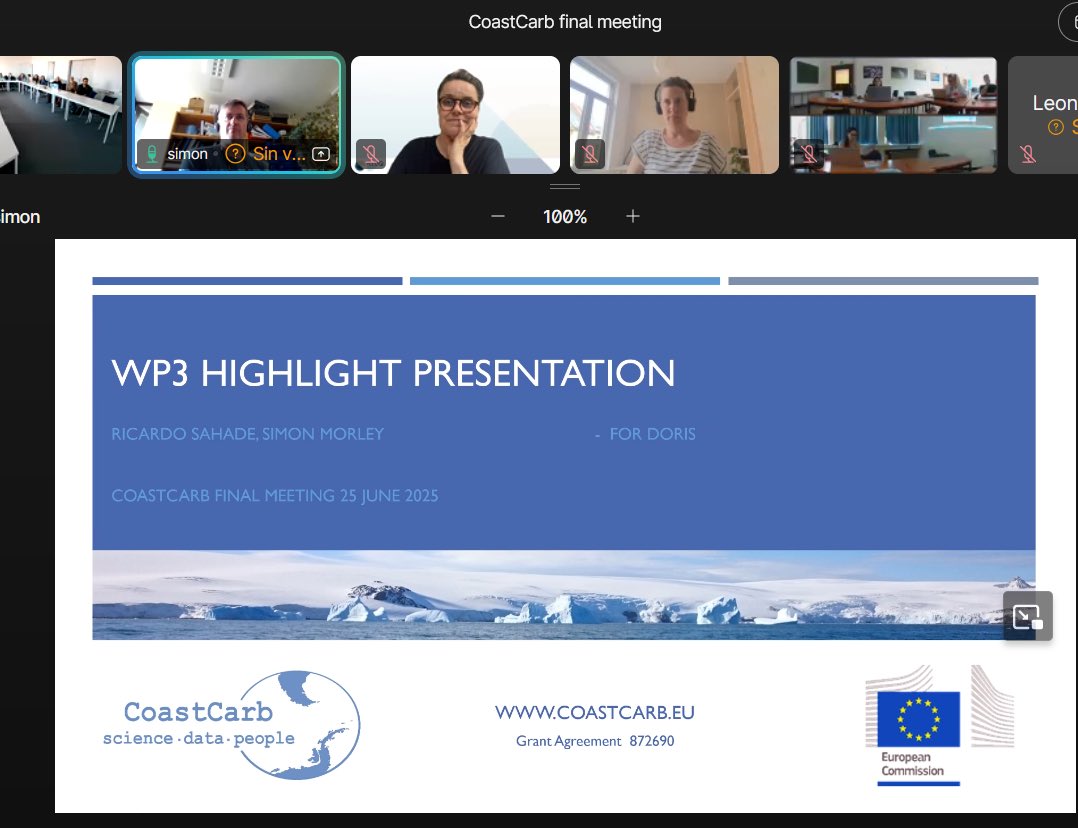Select the conference room video thumbnail
This screenshot has width=1078, height=828.
tap(60, 115)
